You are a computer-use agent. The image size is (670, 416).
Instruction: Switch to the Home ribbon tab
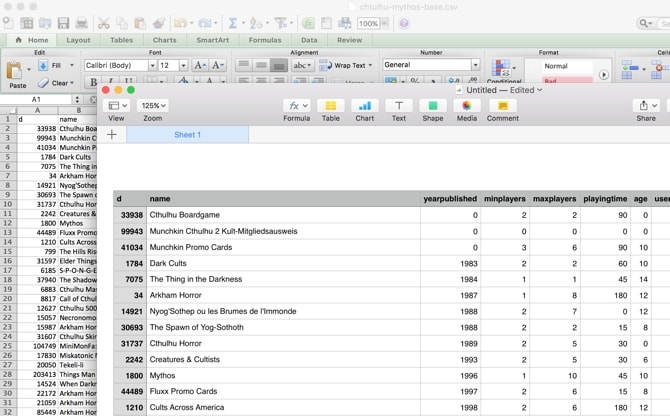[32, 40]
